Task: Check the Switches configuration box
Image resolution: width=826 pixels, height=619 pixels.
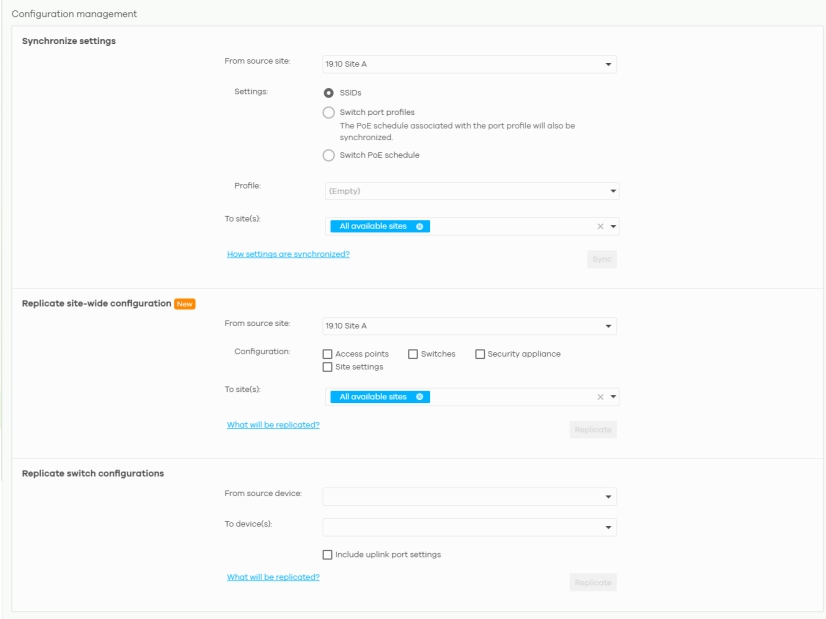Action: pos(413,354)
